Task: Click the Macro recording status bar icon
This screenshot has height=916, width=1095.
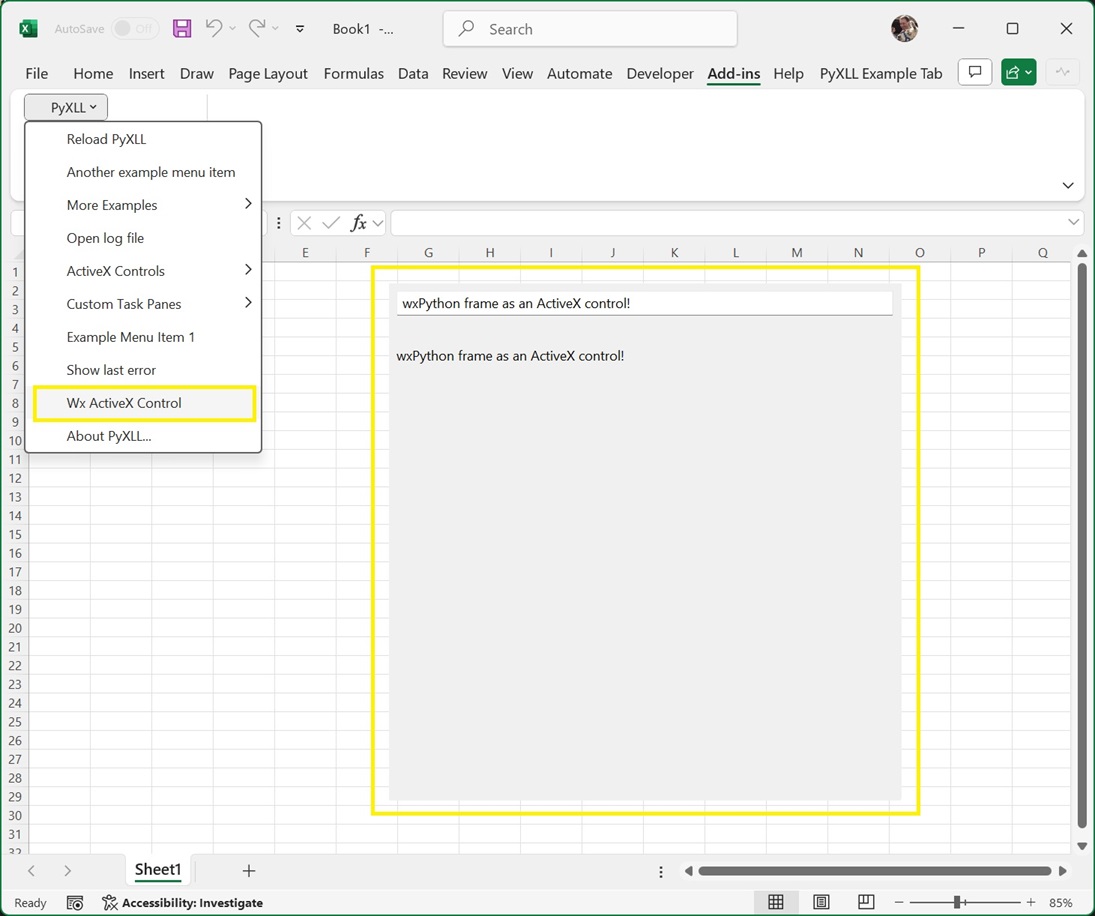Action: 75,903
